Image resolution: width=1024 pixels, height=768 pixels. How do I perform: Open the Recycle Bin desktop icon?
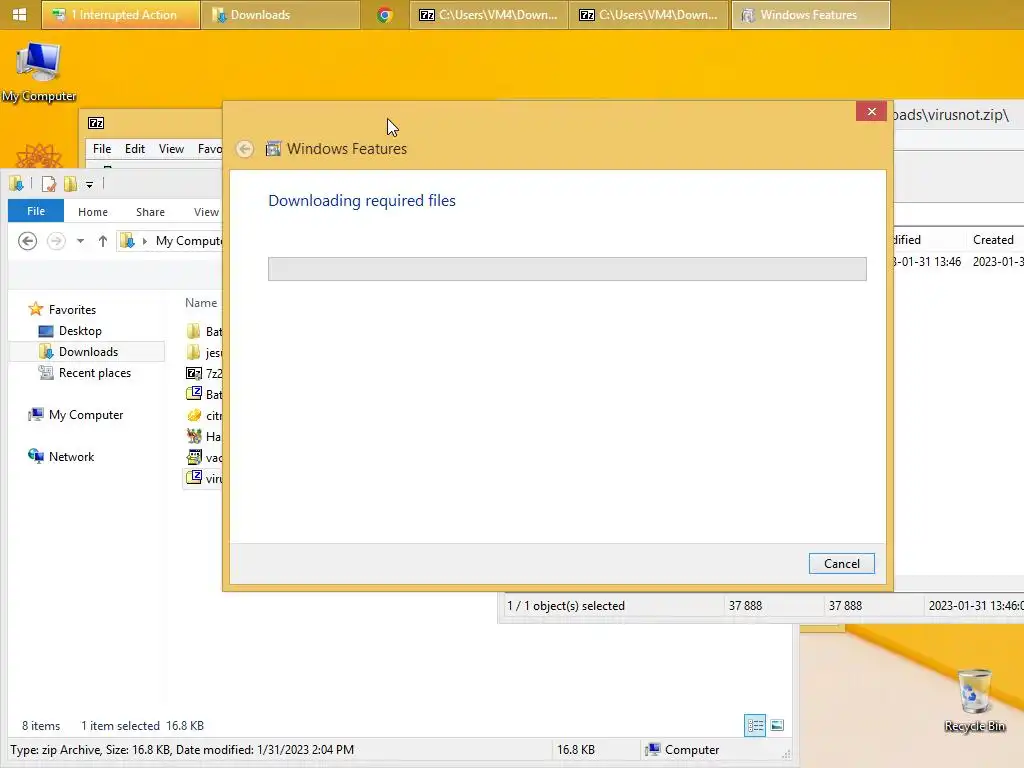(x=975, y=700)
